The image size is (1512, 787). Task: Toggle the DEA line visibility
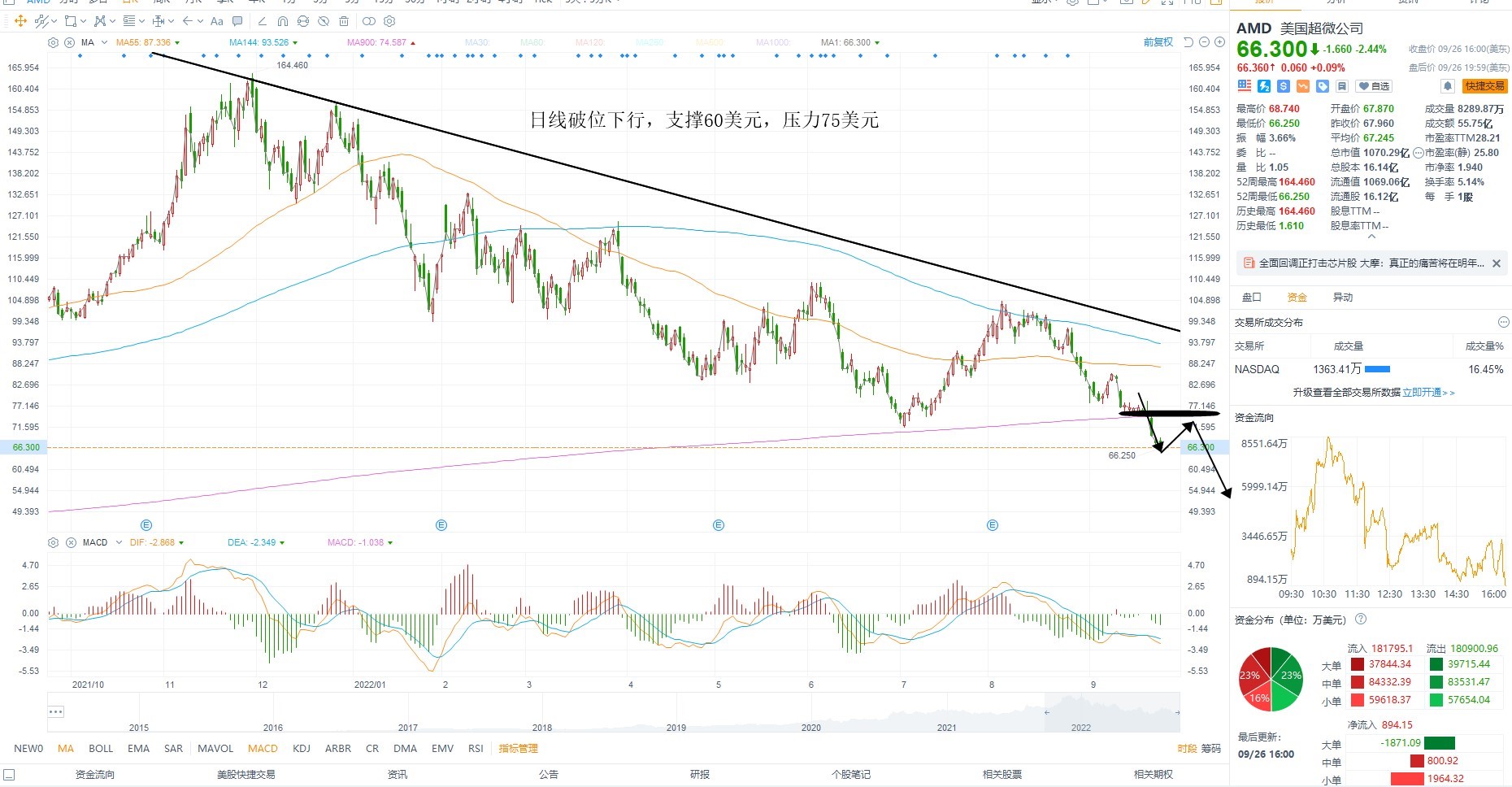pos(256,542)
